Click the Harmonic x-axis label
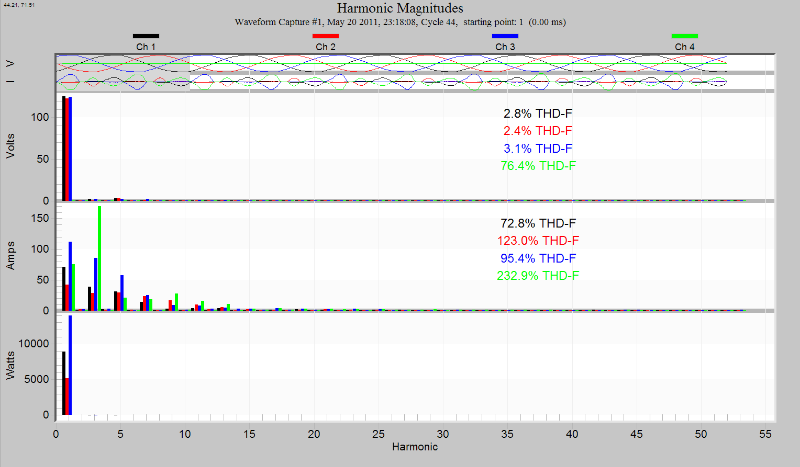This screenshot has height=467, width=800. tap(415, 447)
